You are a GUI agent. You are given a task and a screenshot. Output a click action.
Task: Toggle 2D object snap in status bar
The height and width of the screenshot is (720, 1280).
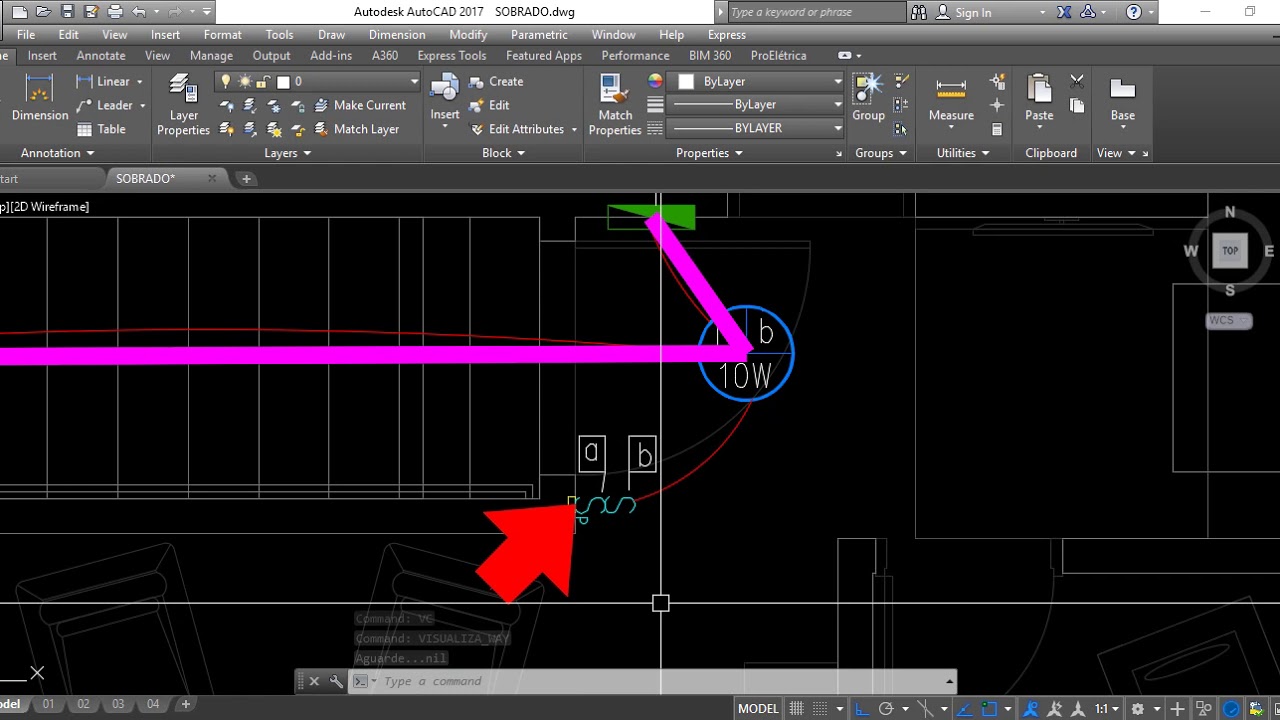tap(989, 708)
